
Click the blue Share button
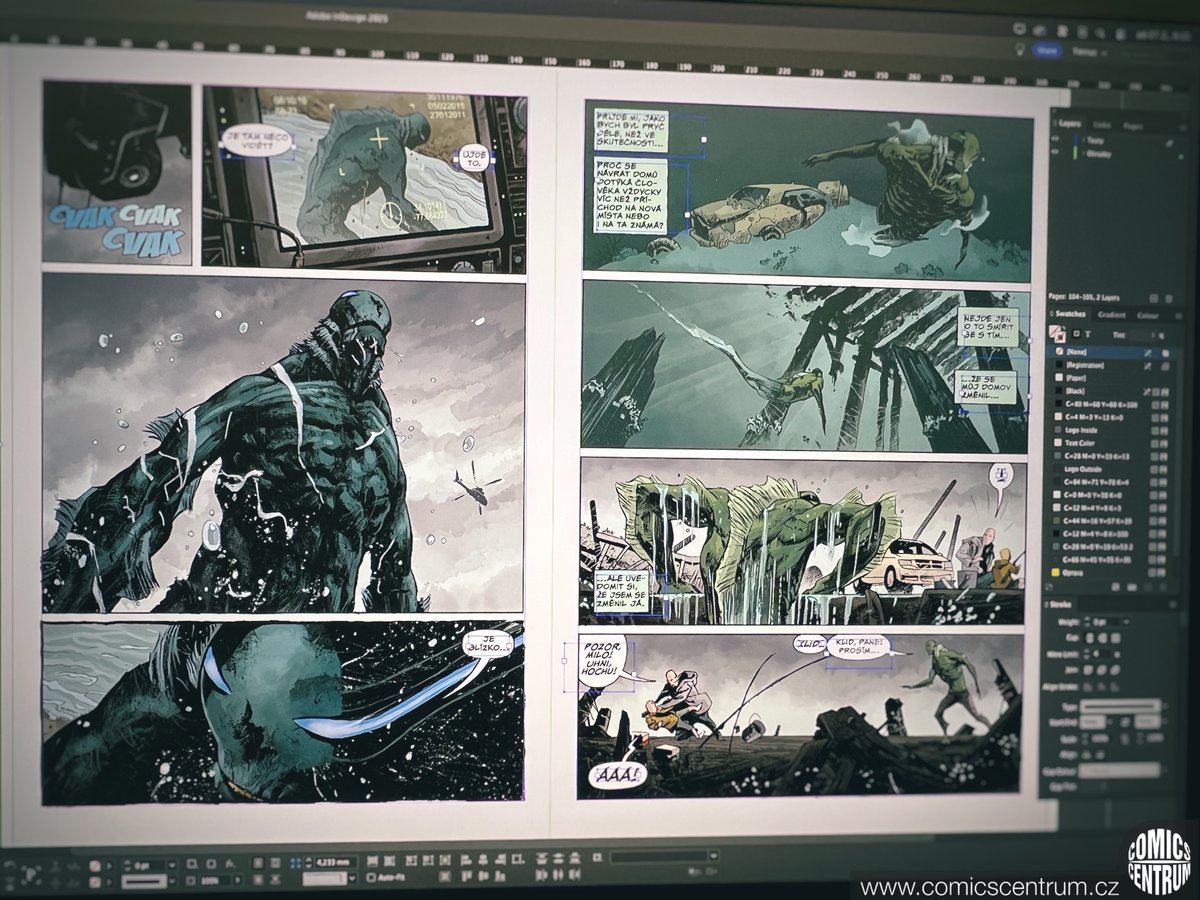pos(1047,50)
